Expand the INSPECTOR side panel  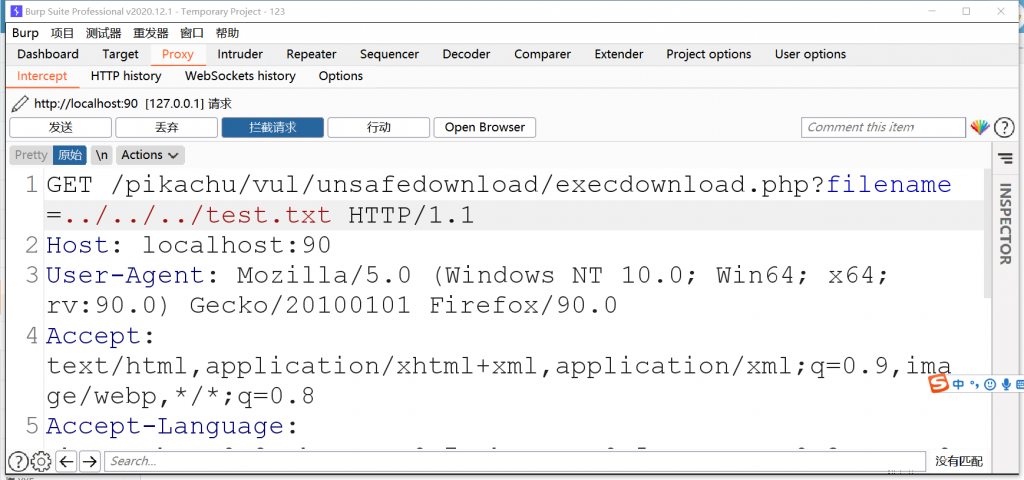click(1004, 223)
